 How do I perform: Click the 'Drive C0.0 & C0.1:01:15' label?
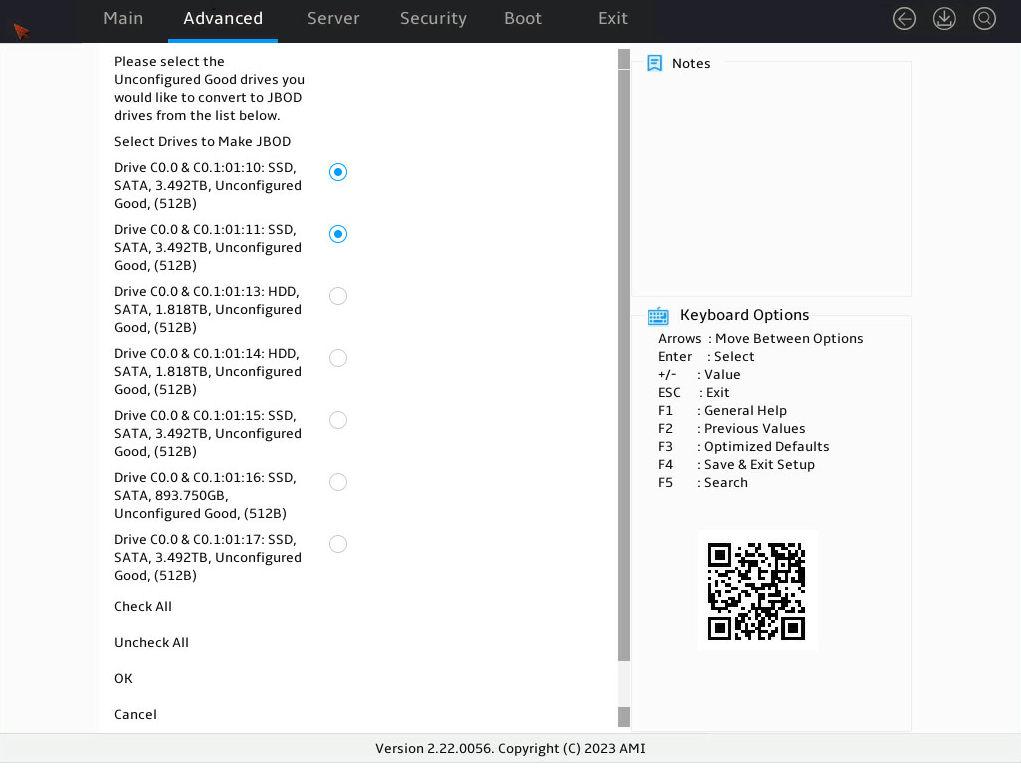(208, 434)
